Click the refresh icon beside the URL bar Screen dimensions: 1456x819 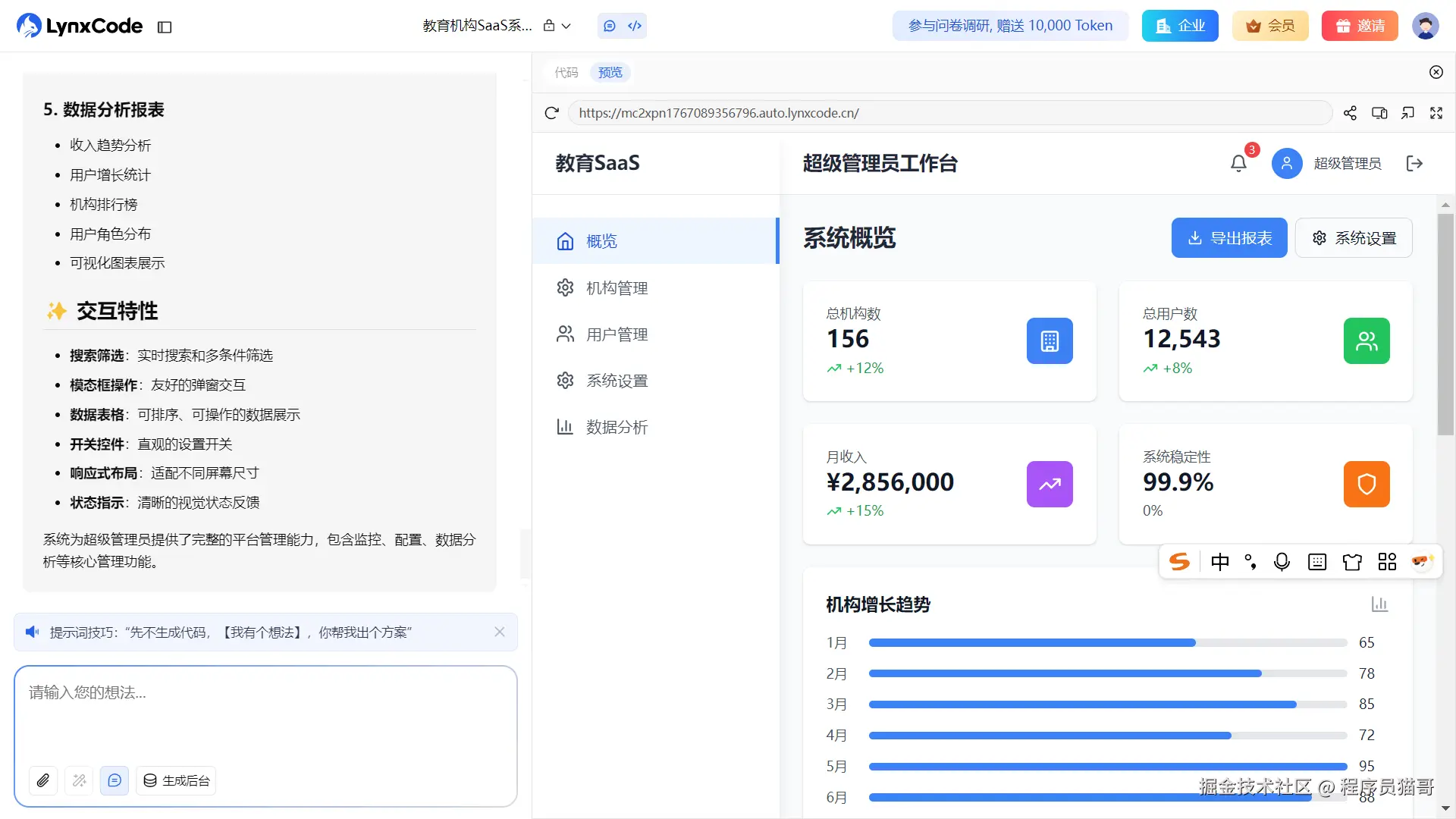point(551,113)
